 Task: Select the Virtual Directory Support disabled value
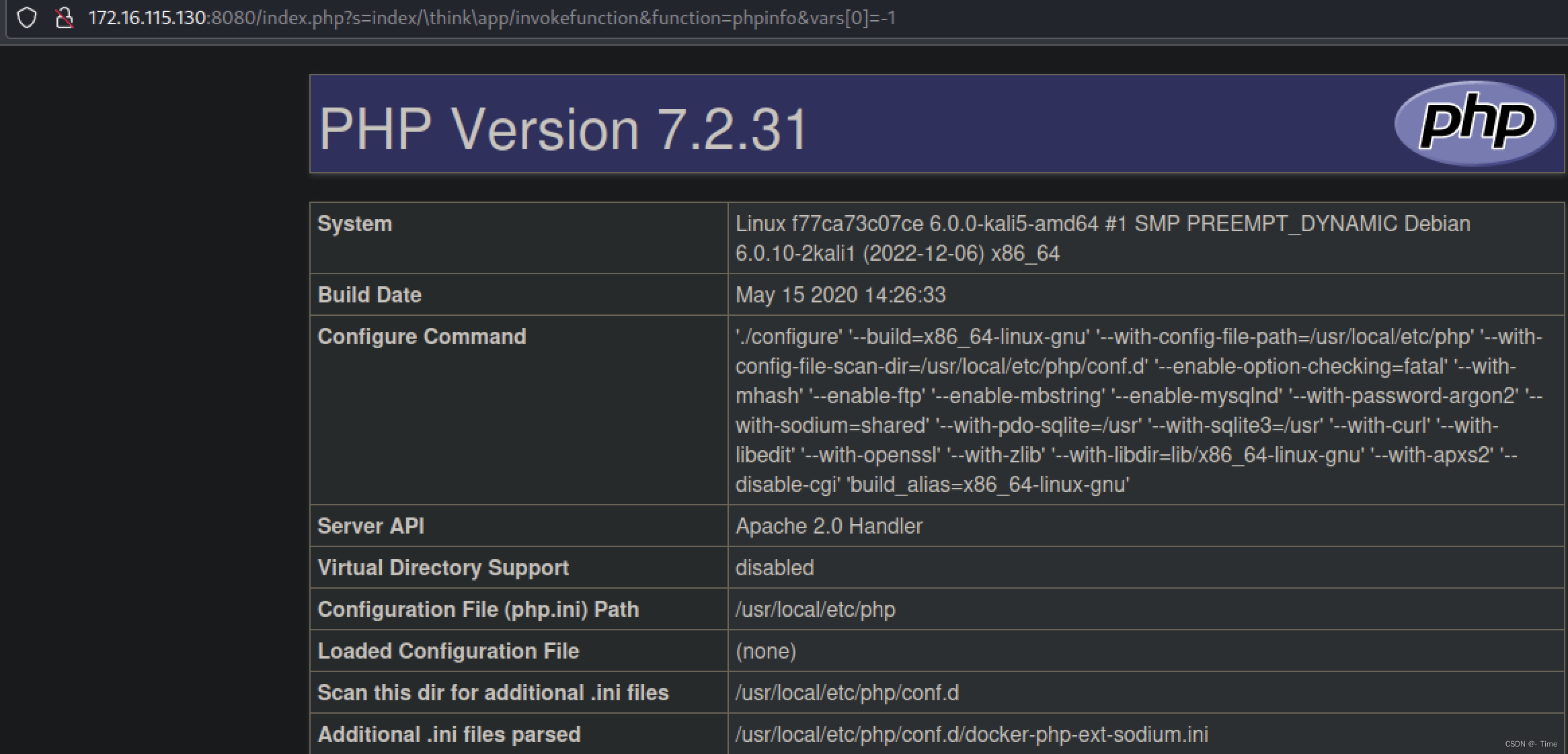774,568
